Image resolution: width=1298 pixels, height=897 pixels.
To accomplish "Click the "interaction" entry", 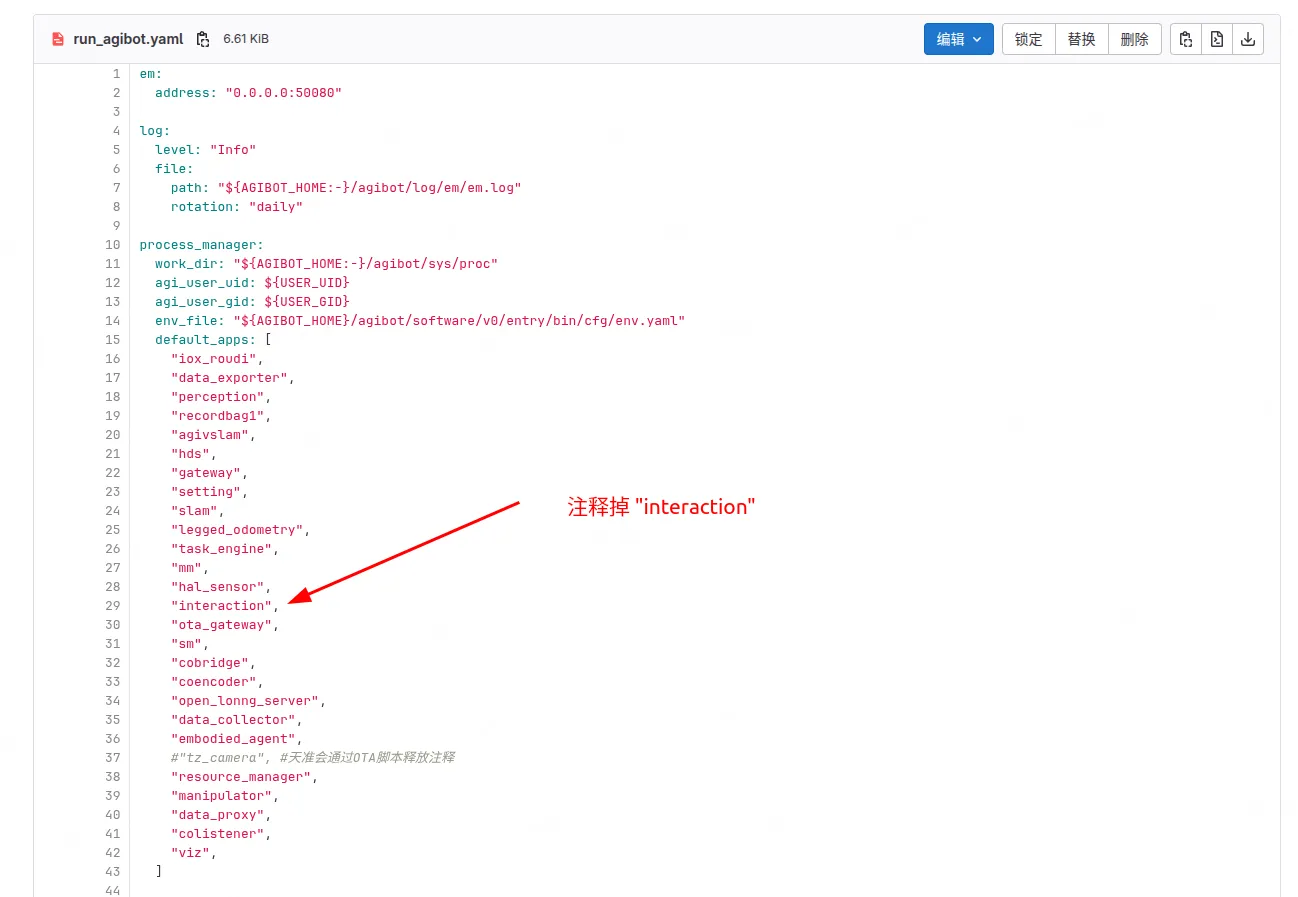I will 220,605.
